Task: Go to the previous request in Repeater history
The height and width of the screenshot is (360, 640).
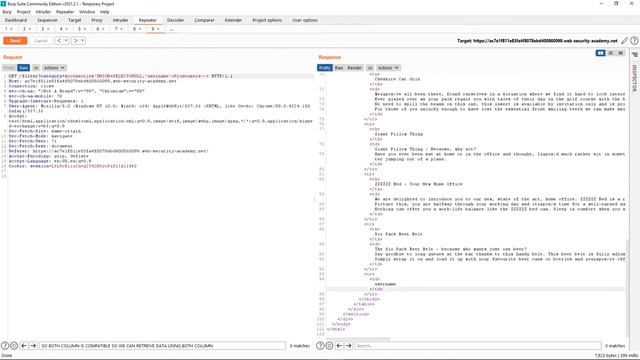Action: 59,41
